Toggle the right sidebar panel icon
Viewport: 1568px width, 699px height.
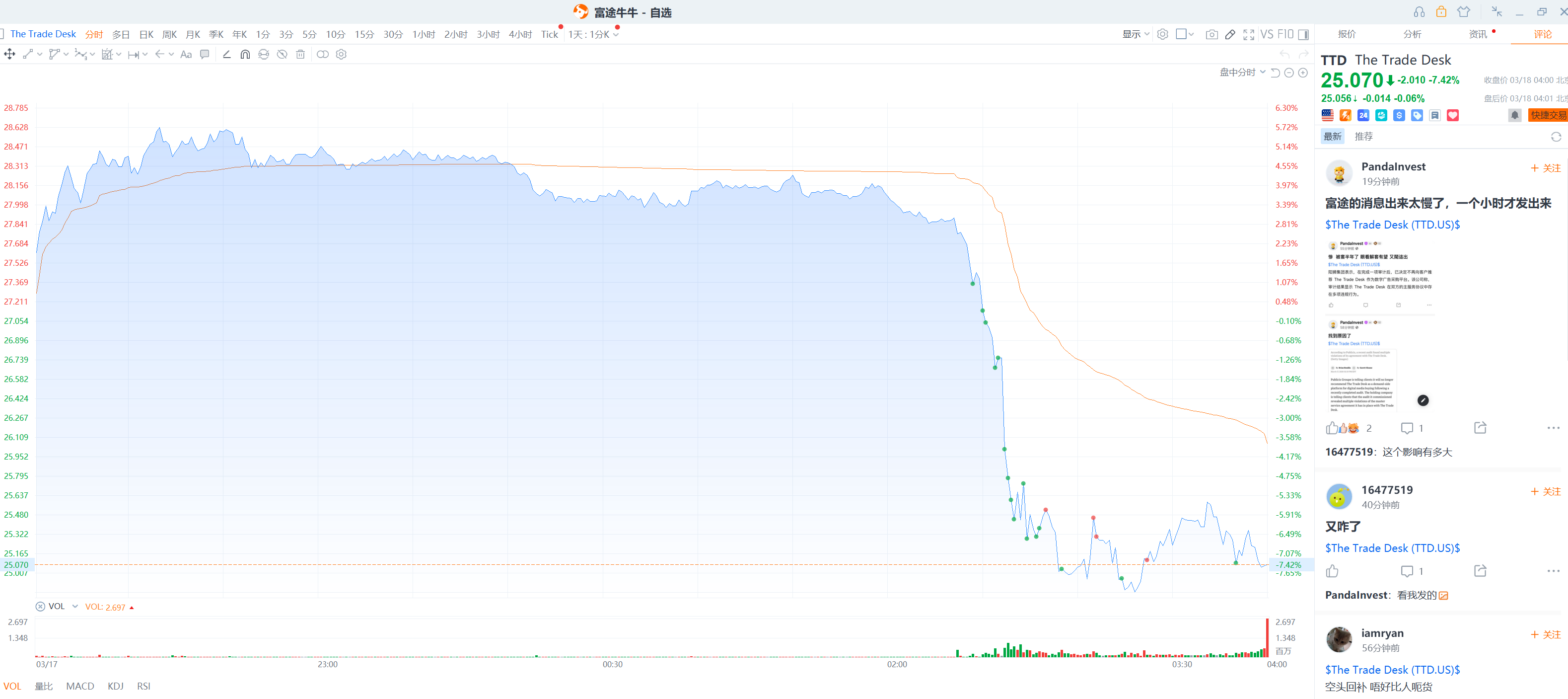(1303, 35)
